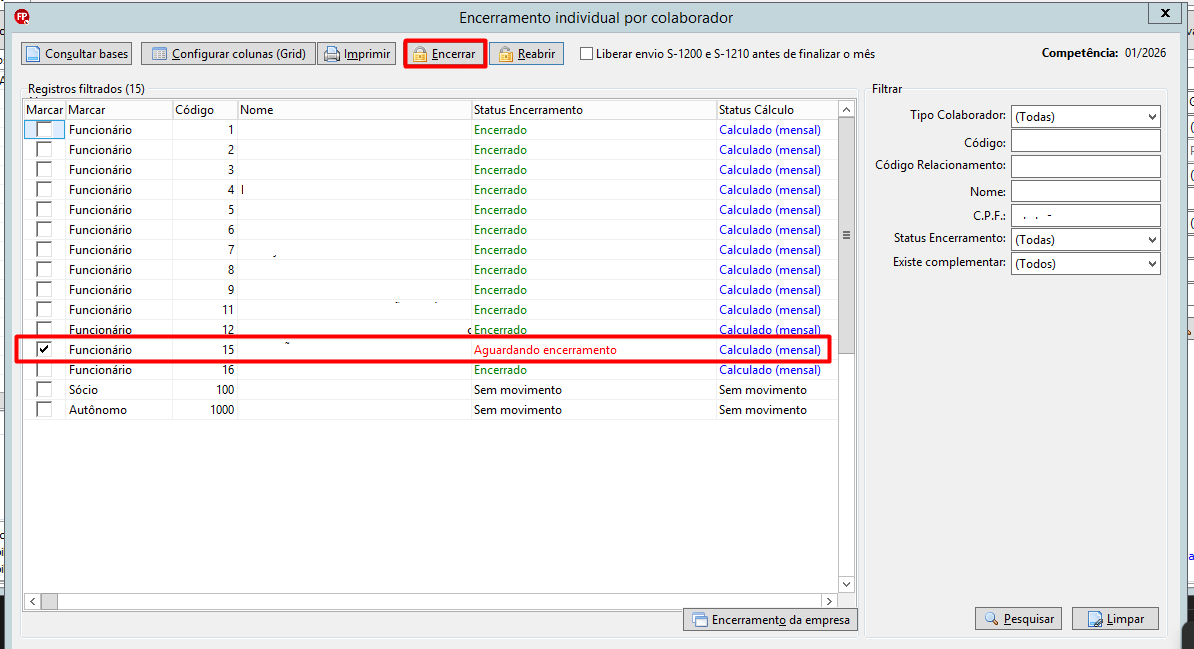Click the FP application icon in title bar
The width and height of the screenshot is (1194, 649).
tap(22, 16)
